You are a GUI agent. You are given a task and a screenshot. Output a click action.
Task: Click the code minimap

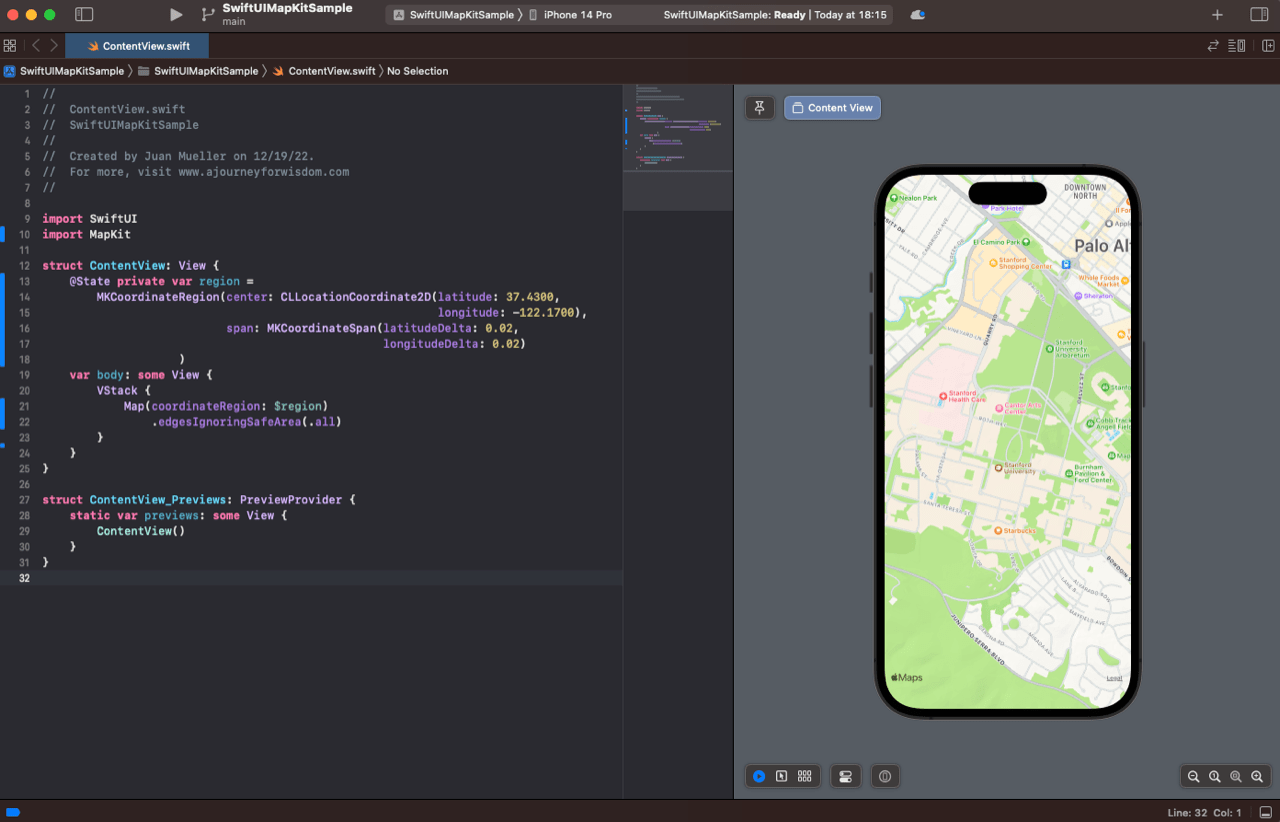pos(677,147)
